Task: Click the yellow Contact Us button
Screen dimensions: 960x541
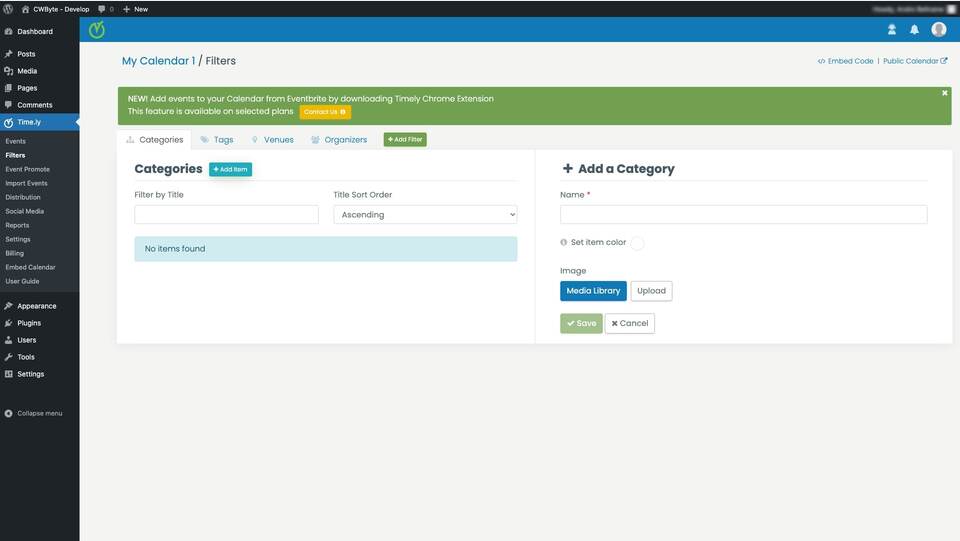Action: pos(325,112)
